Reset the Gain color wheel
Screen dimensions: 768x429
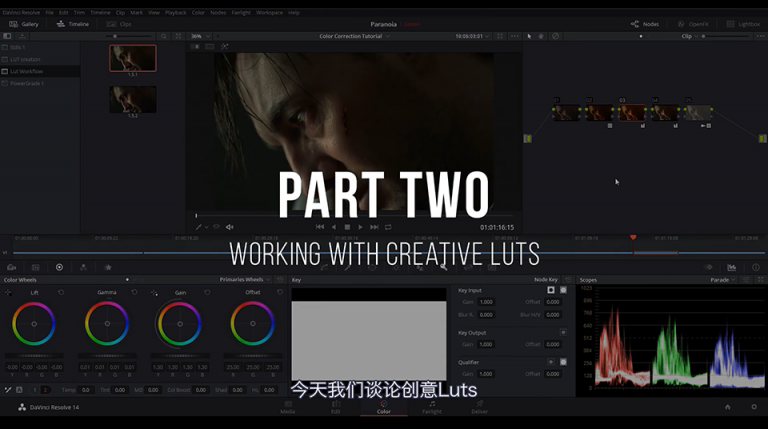pyautogui.click(x=207, y=292)
